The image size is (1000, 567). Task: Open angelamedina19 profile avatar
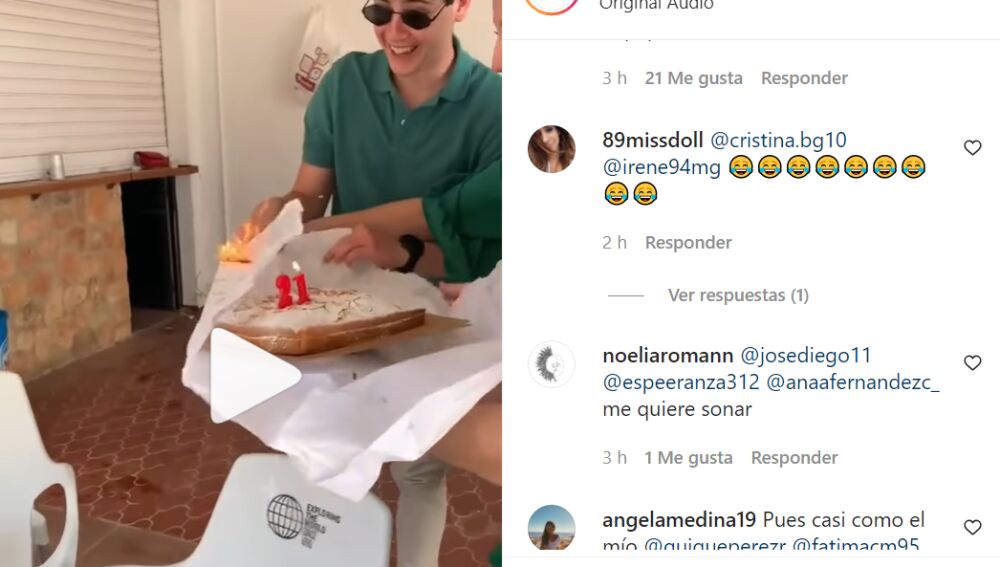pos(552,527)
